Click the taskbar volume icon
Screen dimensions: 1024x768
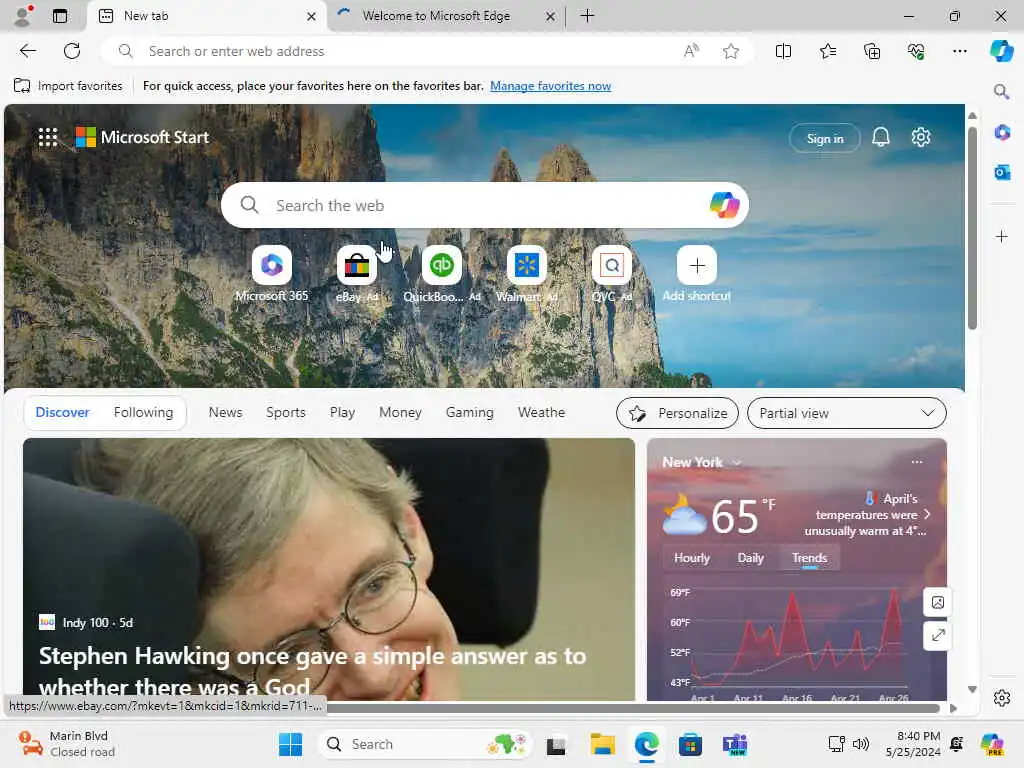tap(861, 744)
